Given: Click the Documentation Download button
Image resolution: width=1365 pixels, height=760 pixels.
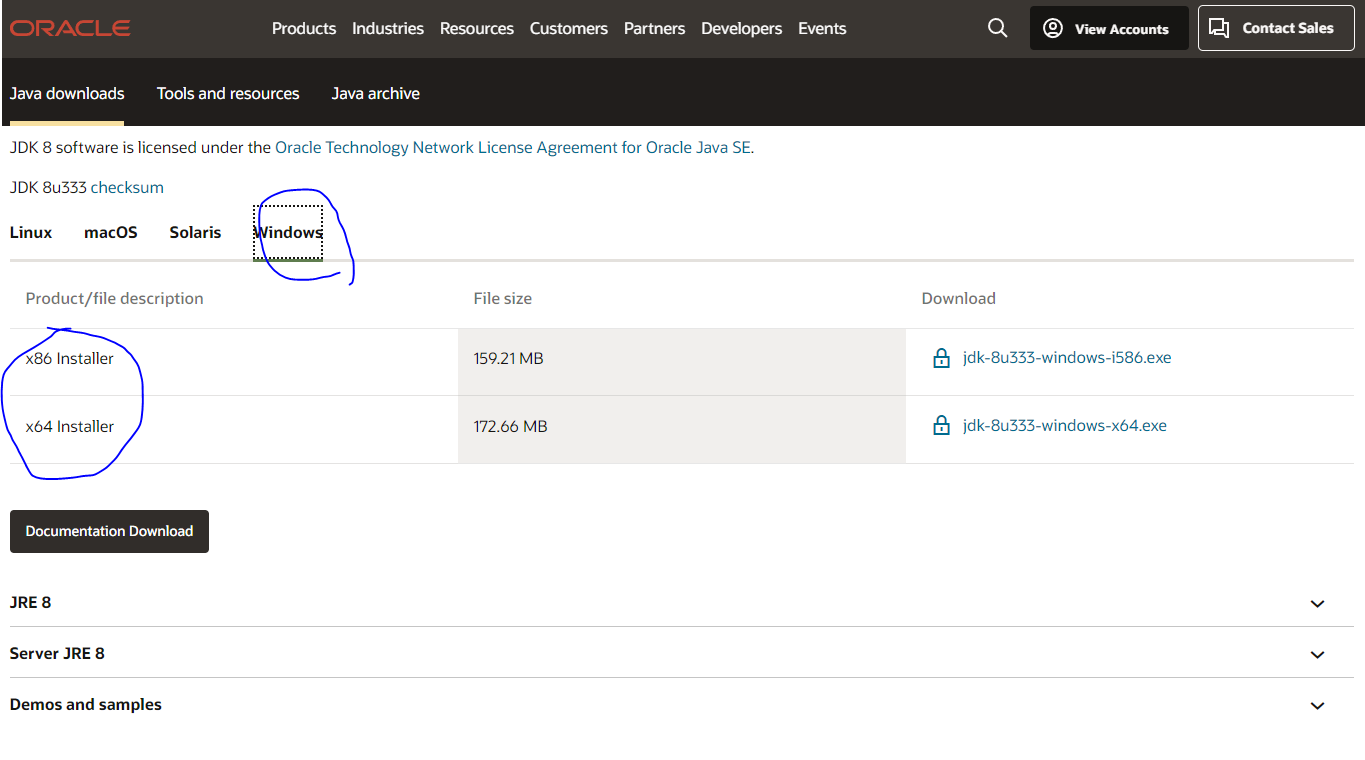Looking at the screenshot, I should pyautogui.click(x=109, y=531).
